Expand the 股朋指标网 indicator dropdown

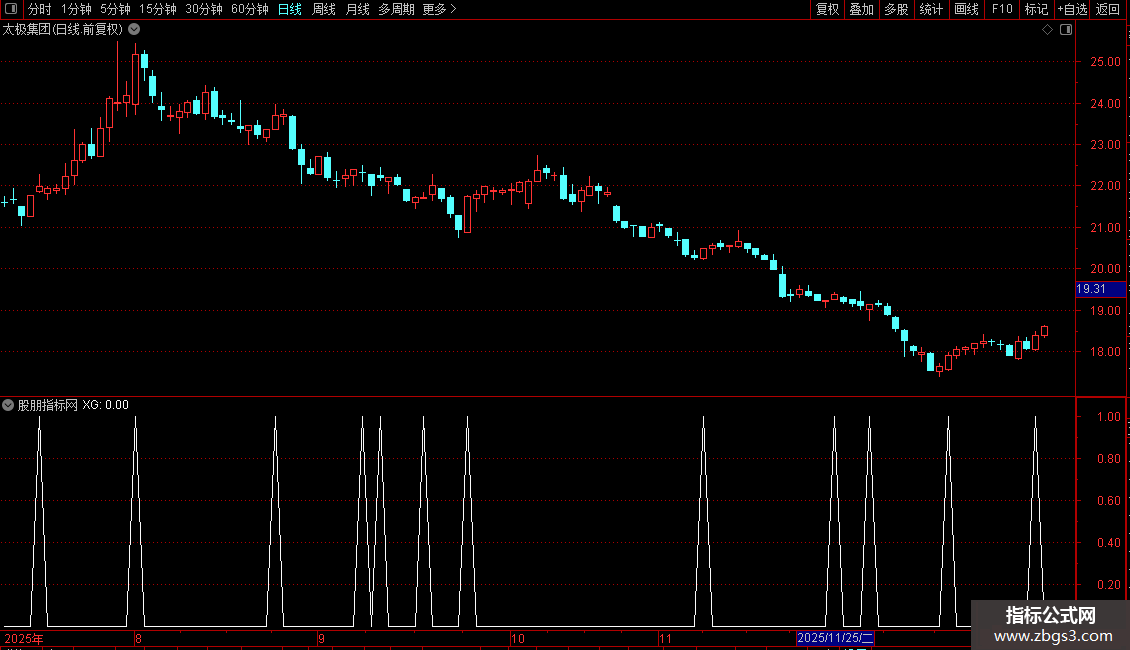point(8,405)
